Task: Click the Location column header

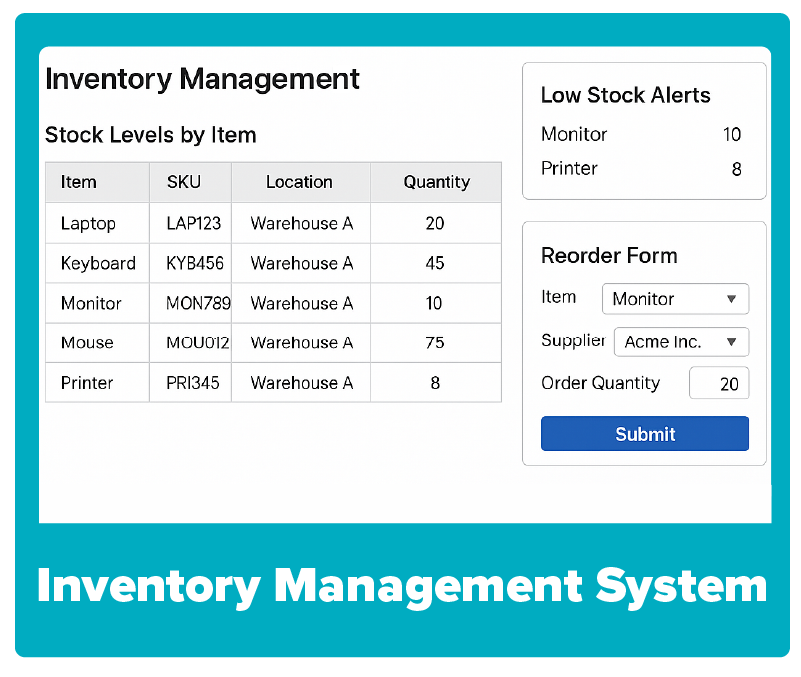Action: [300, 182]
